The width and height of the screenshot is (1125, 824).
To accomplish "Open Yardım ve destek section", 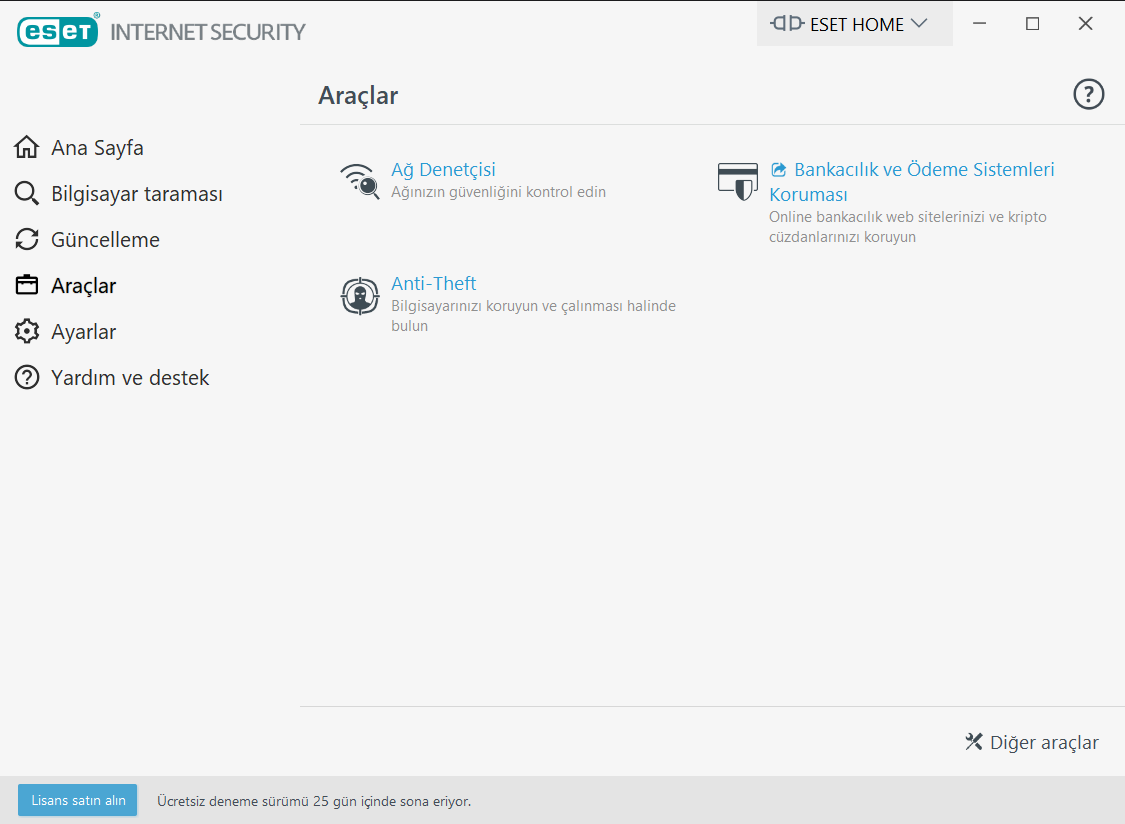I will 130,378.
